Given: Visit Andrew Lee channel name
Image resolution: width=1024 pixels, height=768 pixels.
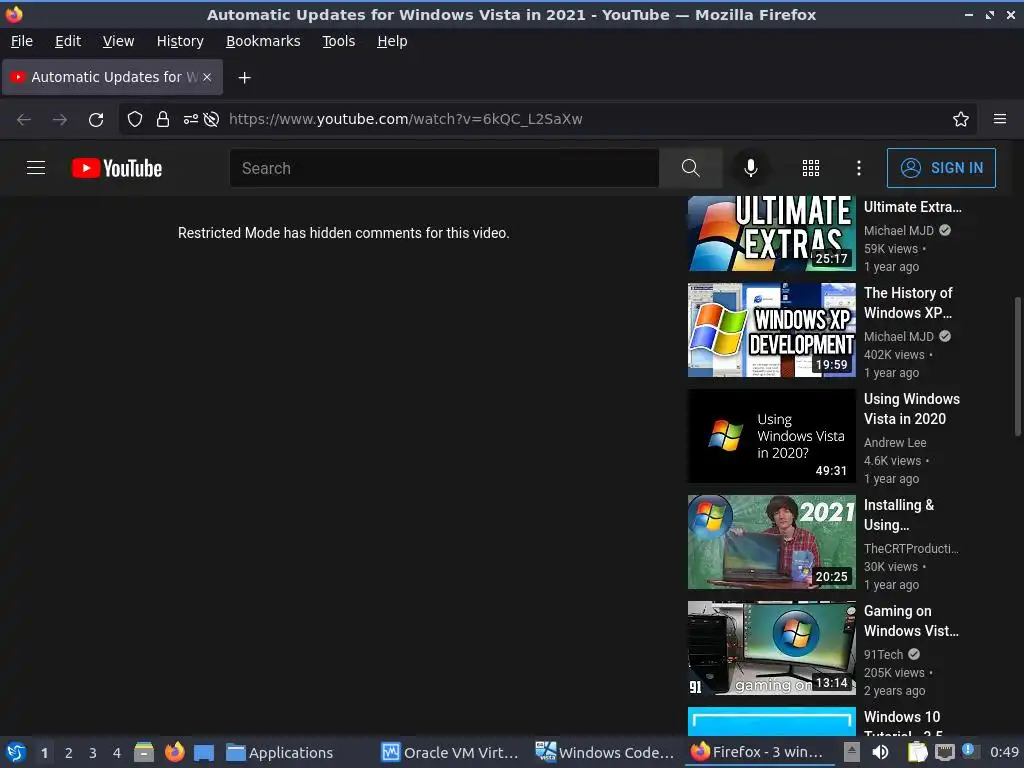Looking at the screenshot, I should pos(895,443).
